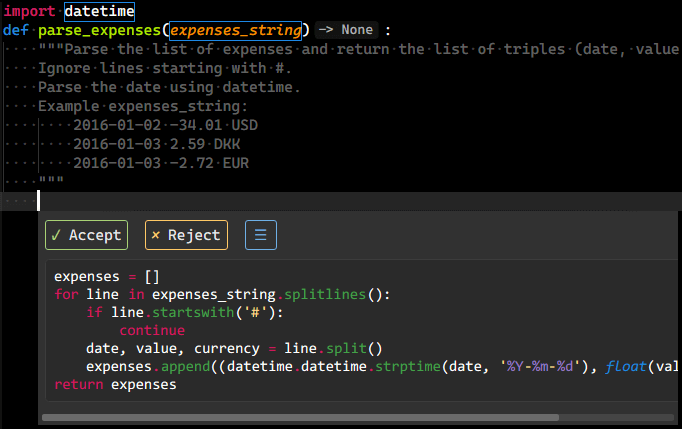The height and width of the screenshot is (429, 682).
Task: Select the horizontal scrollbar of suggestion panel
Action: (x=300, y=418)
